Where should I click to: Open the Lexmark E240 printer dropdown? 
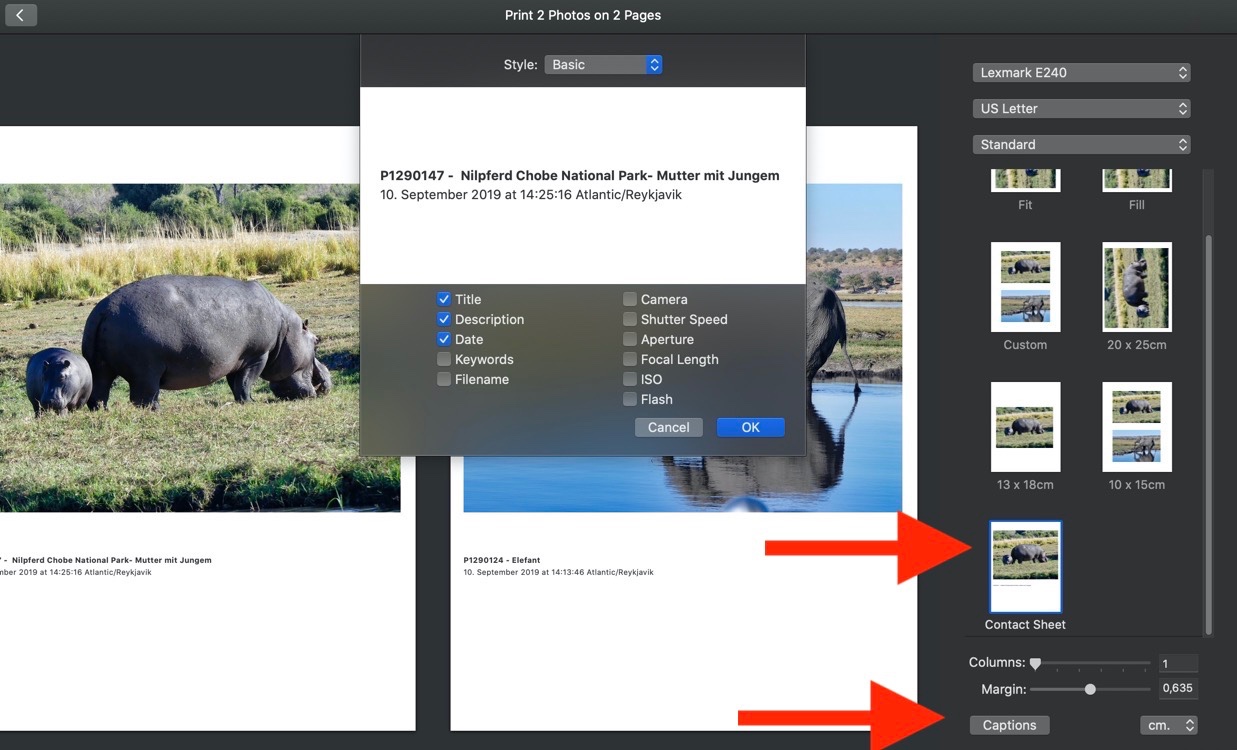coord(1081,72)
